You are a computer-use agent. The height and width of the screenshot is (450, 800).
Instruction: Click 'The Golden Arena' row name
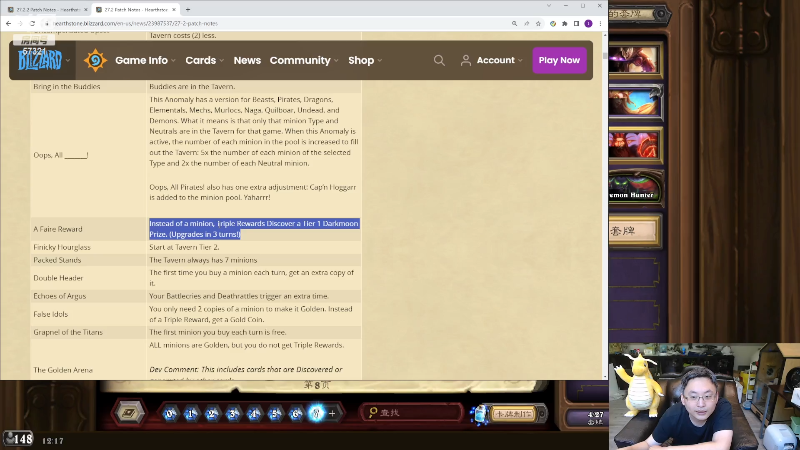click(x=63, y=370)
